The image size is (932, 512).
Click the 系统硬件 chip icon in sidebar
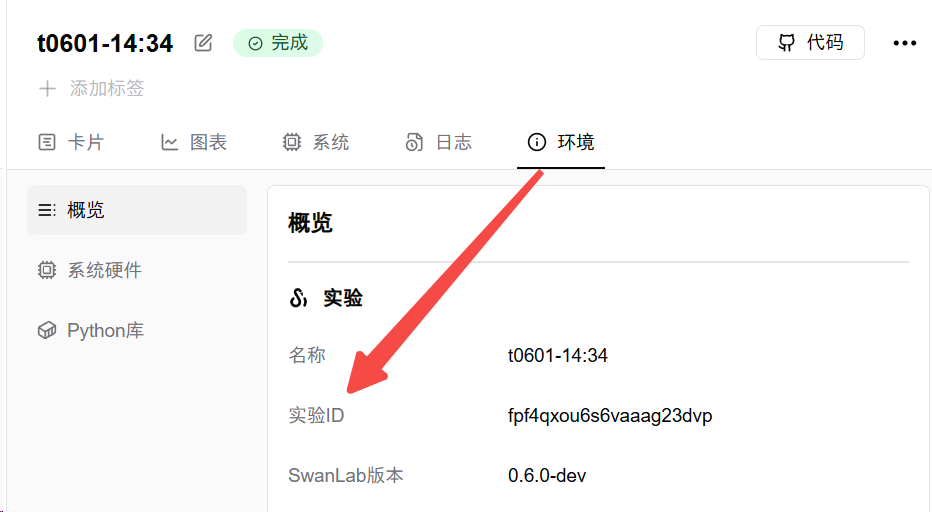click(x=46, y=270)
